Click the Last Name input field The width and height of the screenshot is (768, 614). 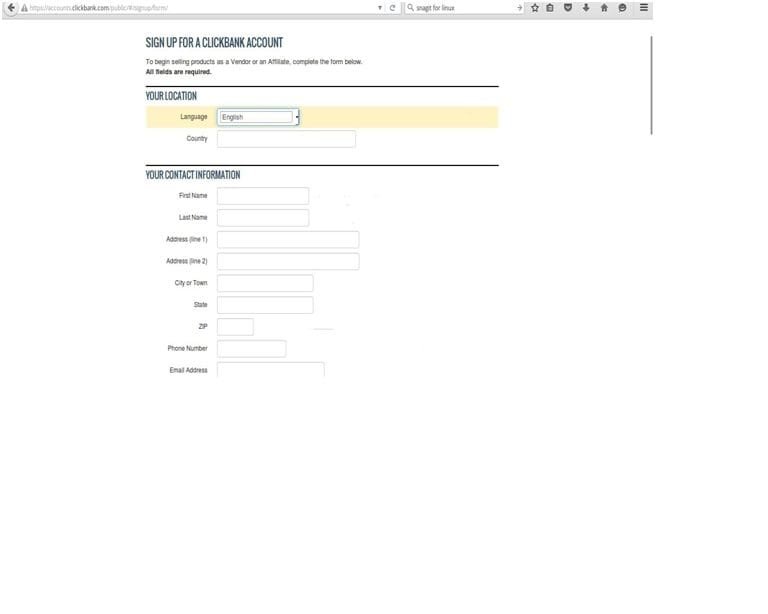coord(263,217)
